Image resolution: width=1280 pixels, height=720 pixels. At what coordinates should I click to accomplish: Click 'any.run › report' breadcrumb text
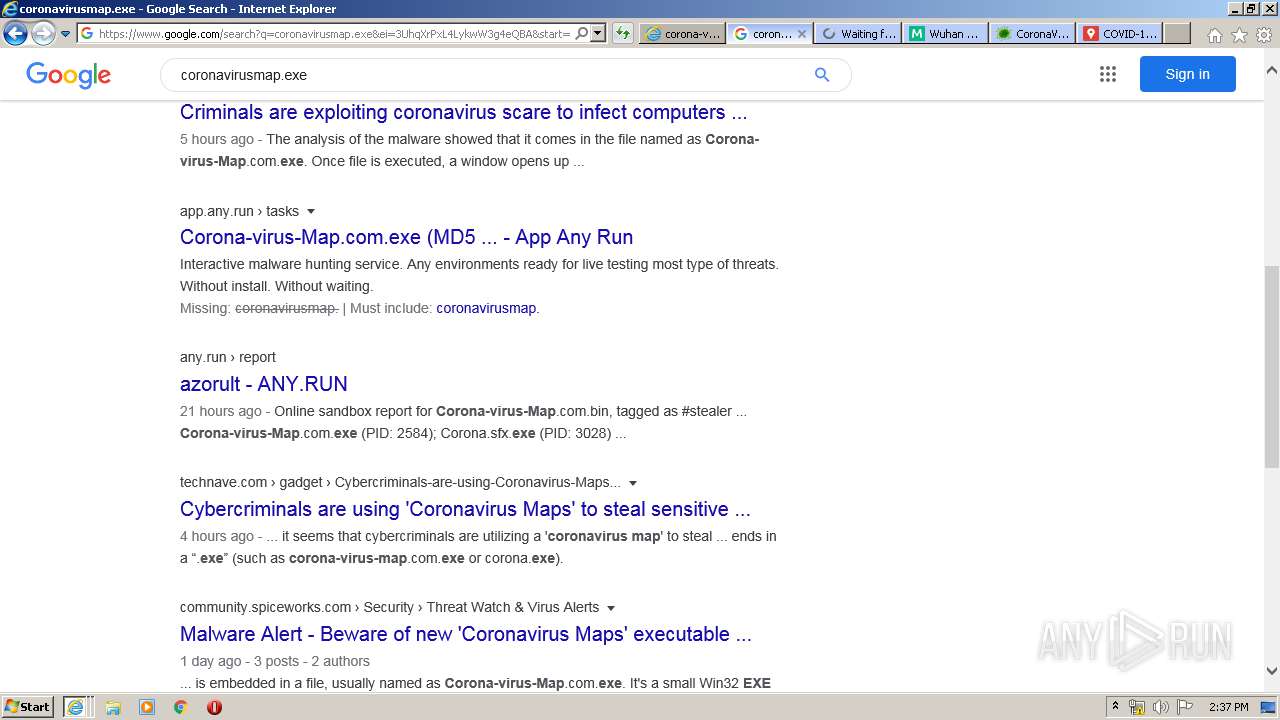pos(228,357)
